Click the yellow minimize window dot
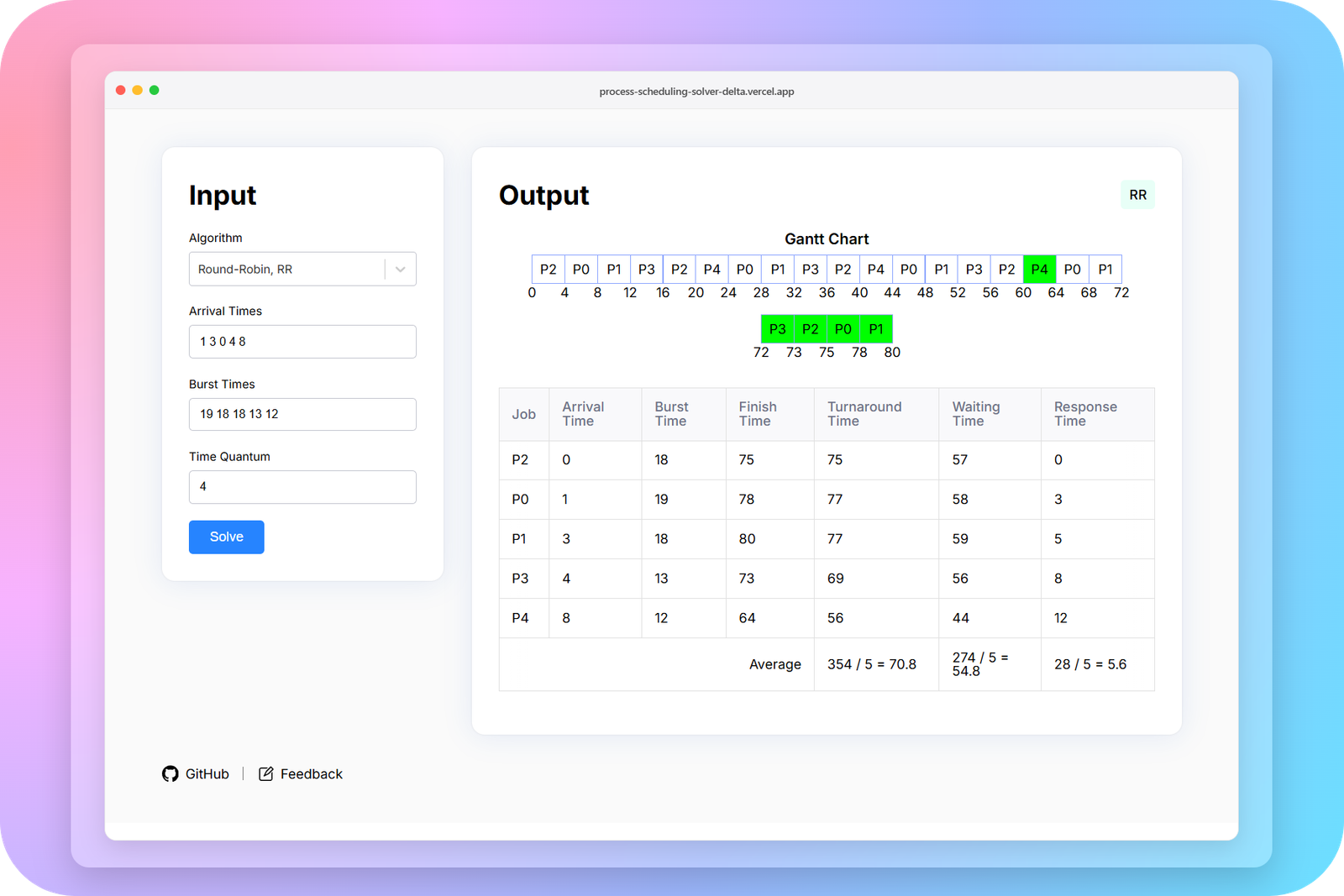The width and height of the screenshot is (1344, 896). (x=138, y=90)
